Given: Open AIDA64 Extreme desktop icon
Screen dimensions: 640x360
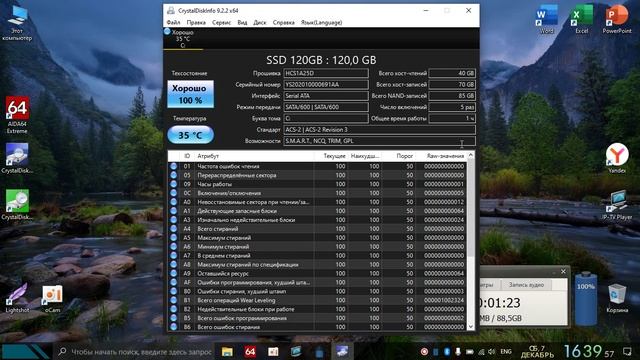Looking at the screenshot, I should click(x=17, y=115).
